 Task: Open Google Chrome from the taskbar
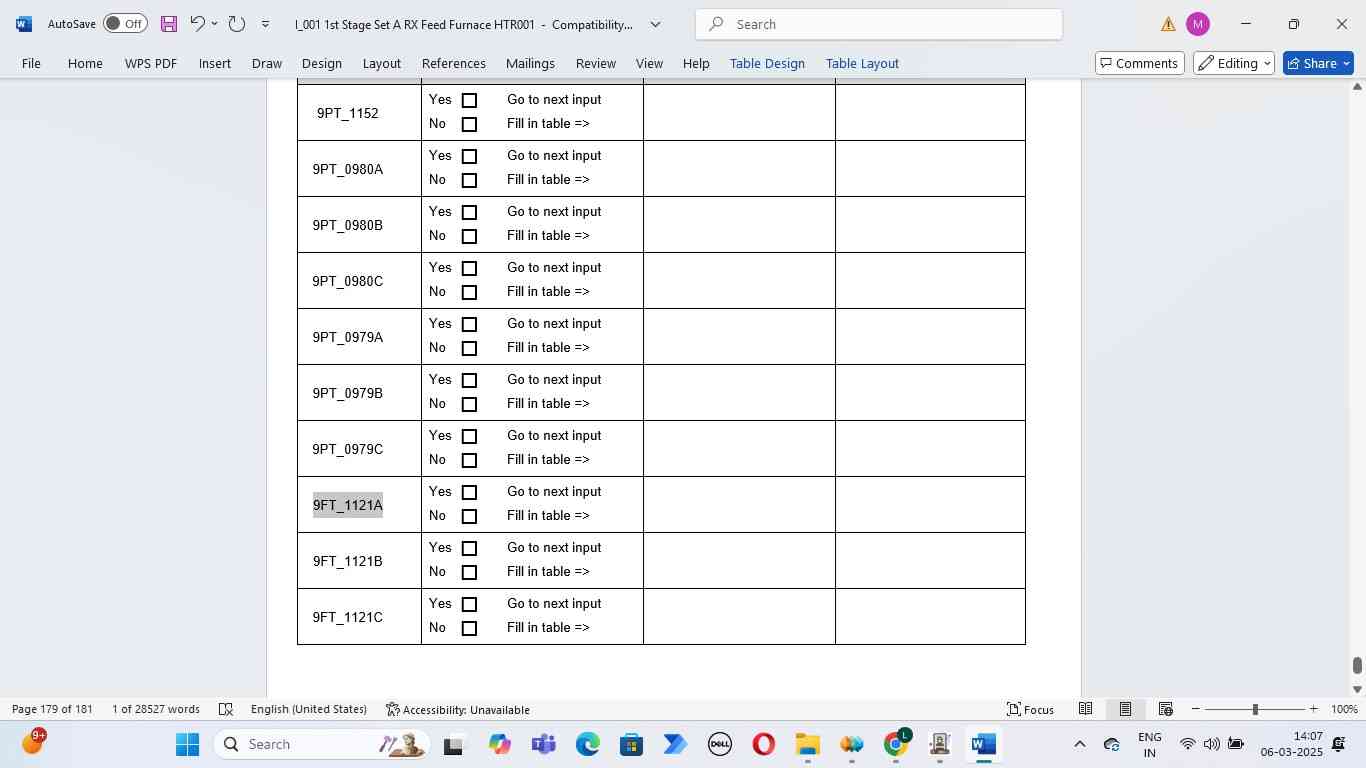[896, 744]
